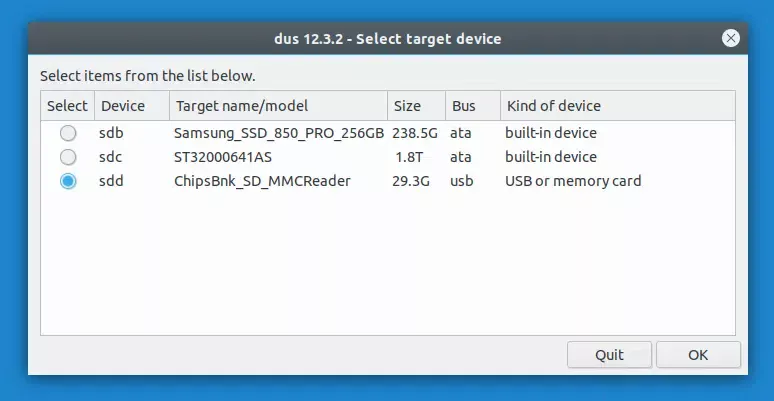Click the dus 12.3.2 title bar

pos(386,39)
